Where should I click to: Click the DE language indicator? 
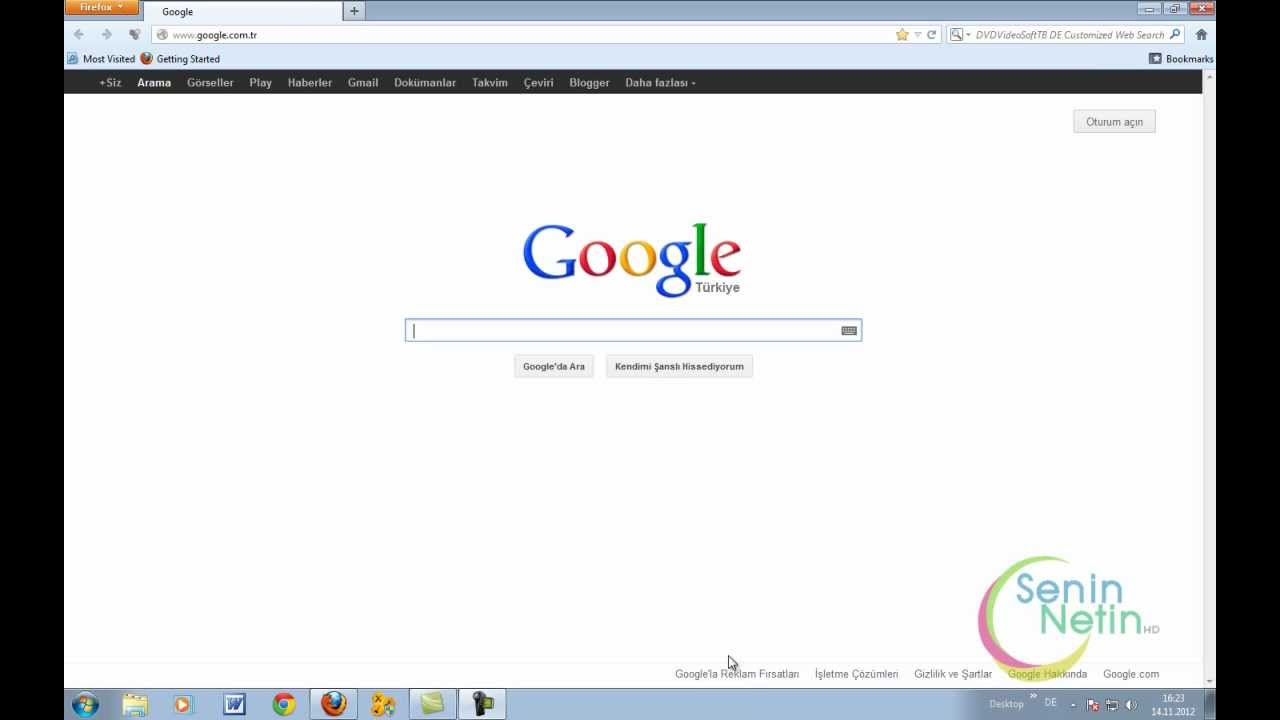coord(1050,703)
